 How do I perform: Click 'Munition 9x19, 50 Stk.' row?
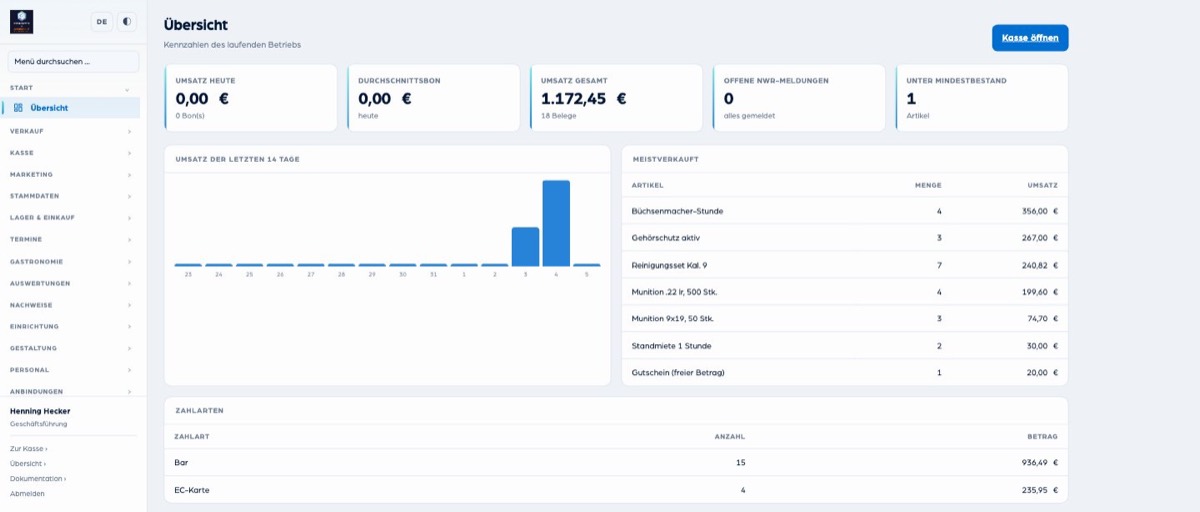tap(845, 318)
